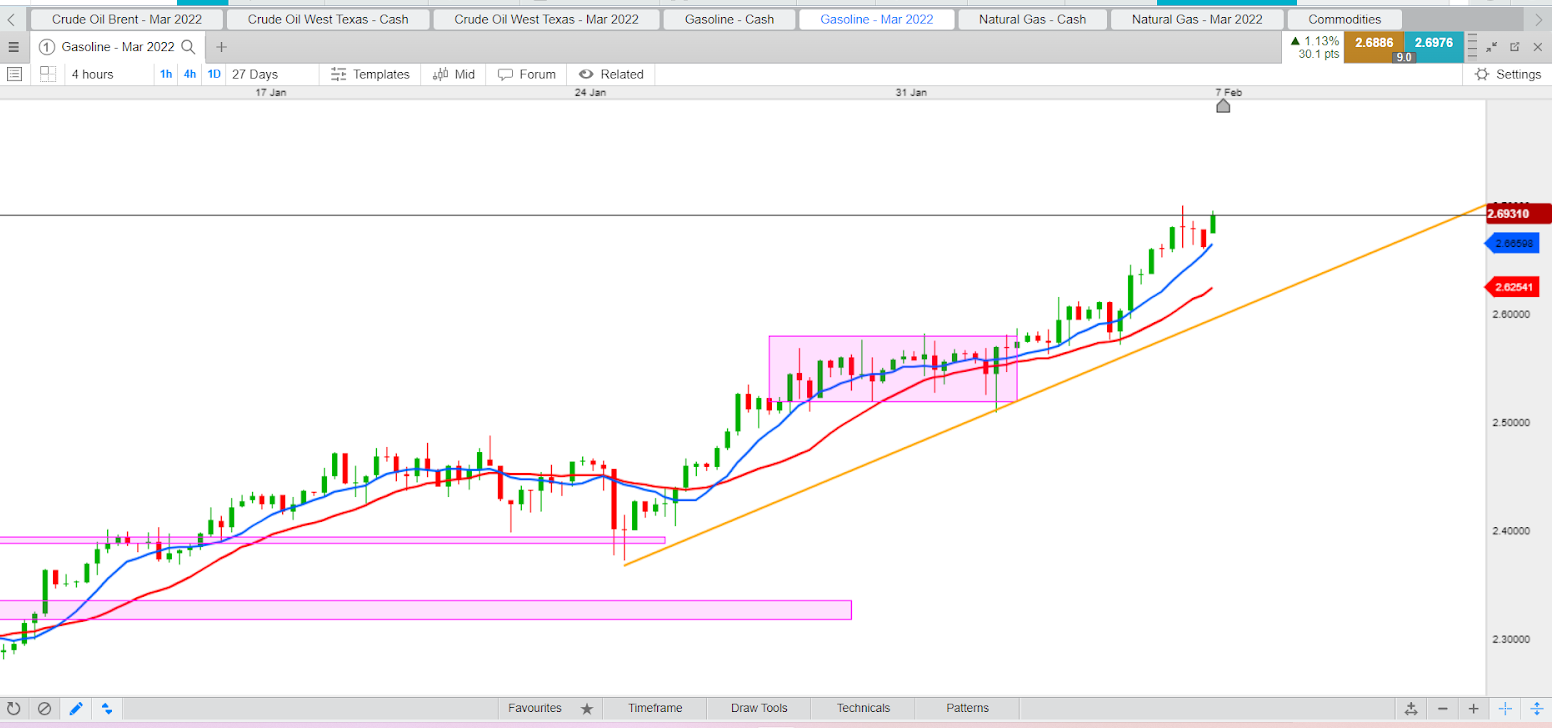
Task: Click the Related button
Action: coord(612,74)
